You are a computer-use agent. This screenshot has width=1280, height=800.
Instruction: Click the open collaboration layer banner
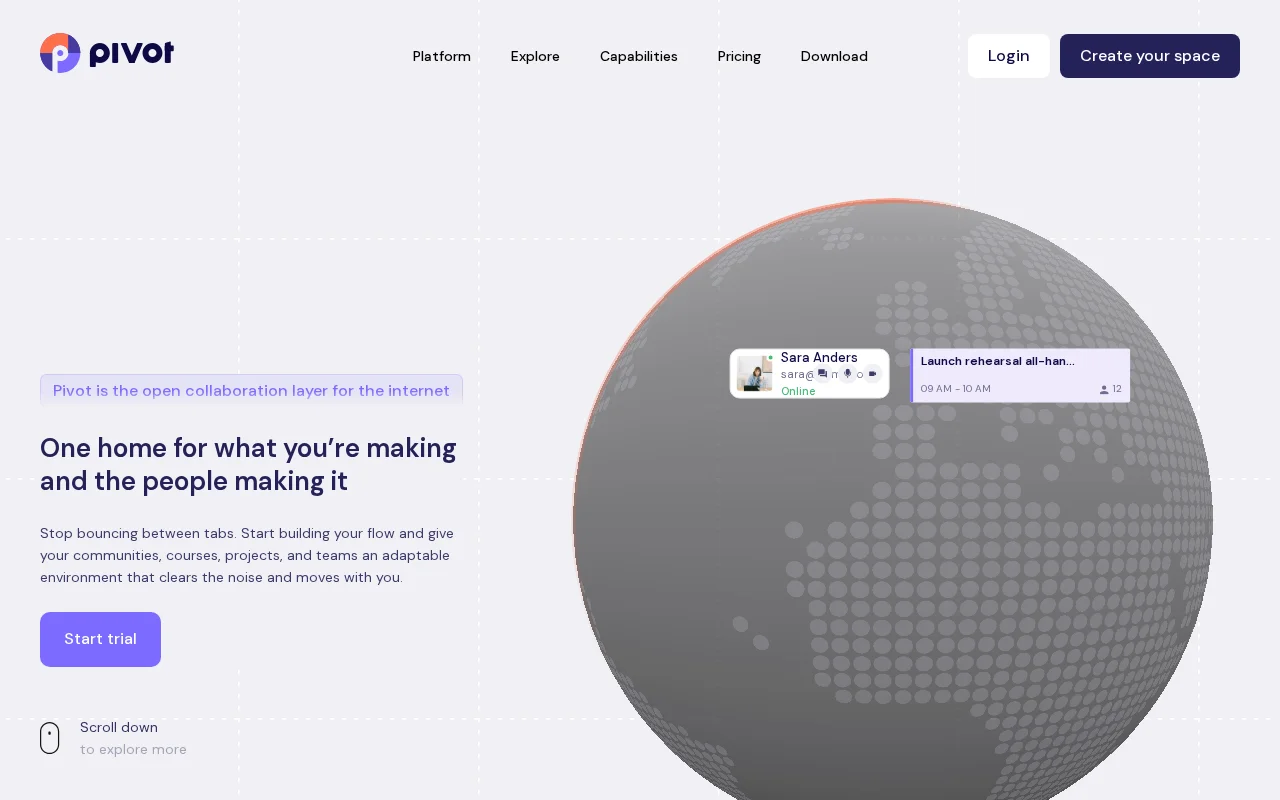[251, 390]
